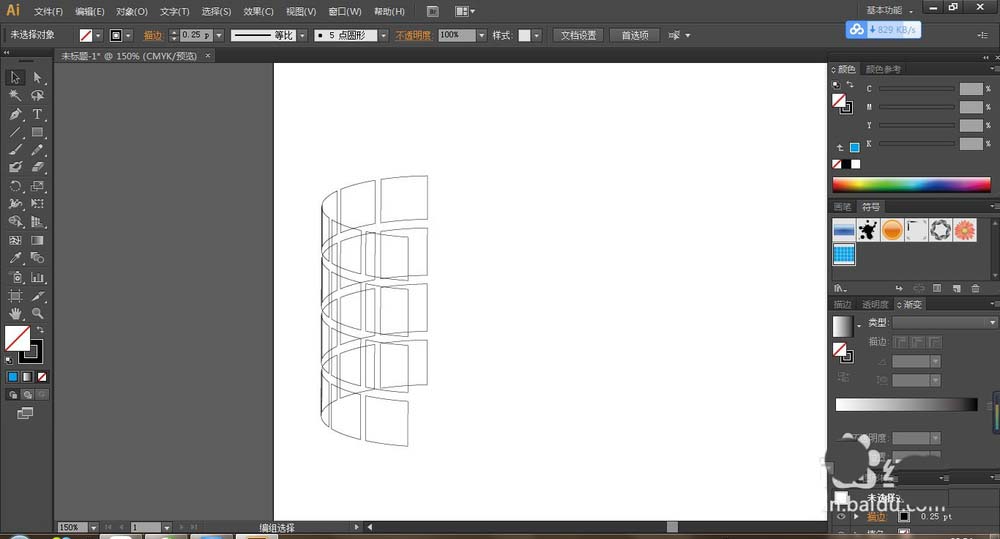Click the Swap Fill and Stroke arrow in toolbox
Screen dimensions: 1000x539
point(40,330)
